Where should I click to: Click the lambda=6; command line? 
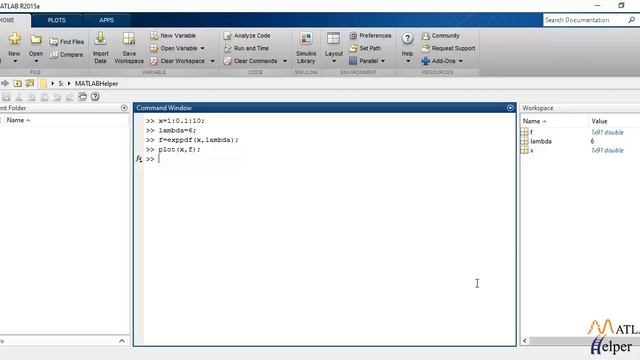click(177, 130)
